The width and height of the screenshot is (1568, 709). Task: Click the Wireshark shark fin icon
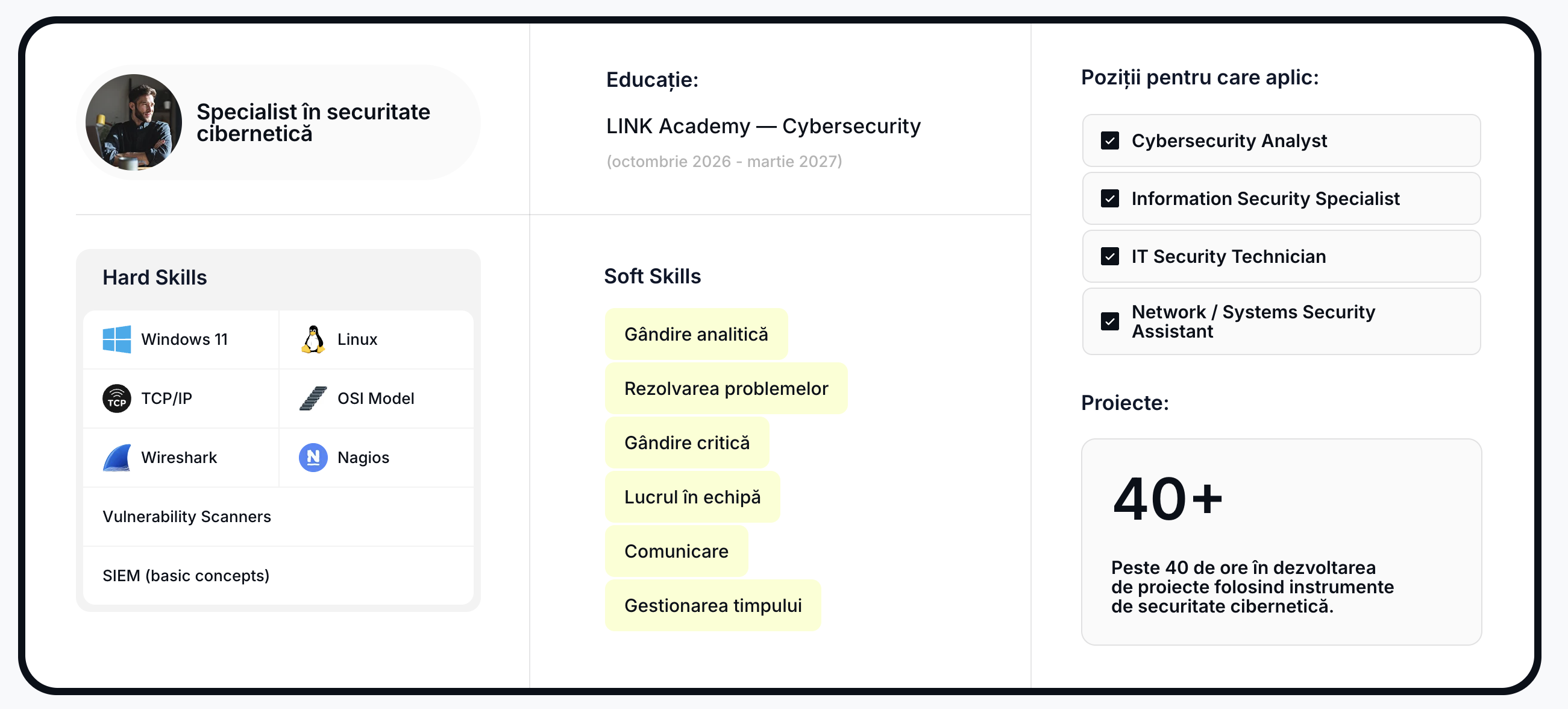pyautogui.click(x=116, y=458)
